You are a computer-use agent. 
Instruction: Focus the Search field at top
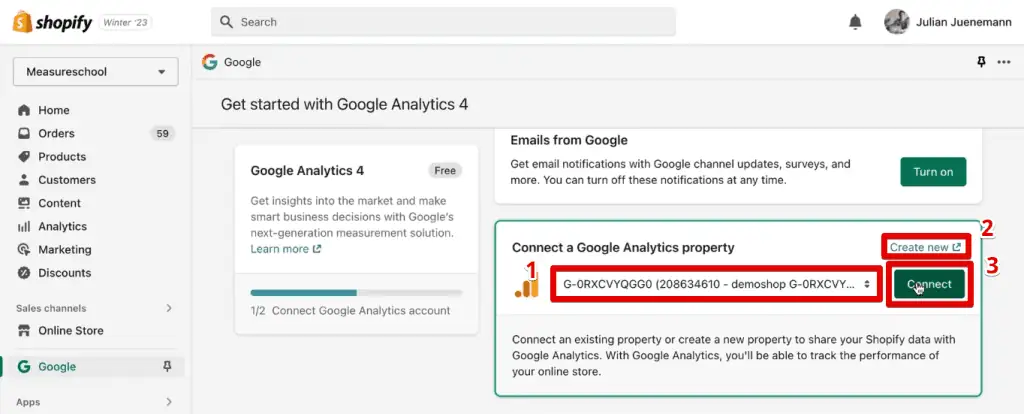pyautogui.click(x=443, y=22)
